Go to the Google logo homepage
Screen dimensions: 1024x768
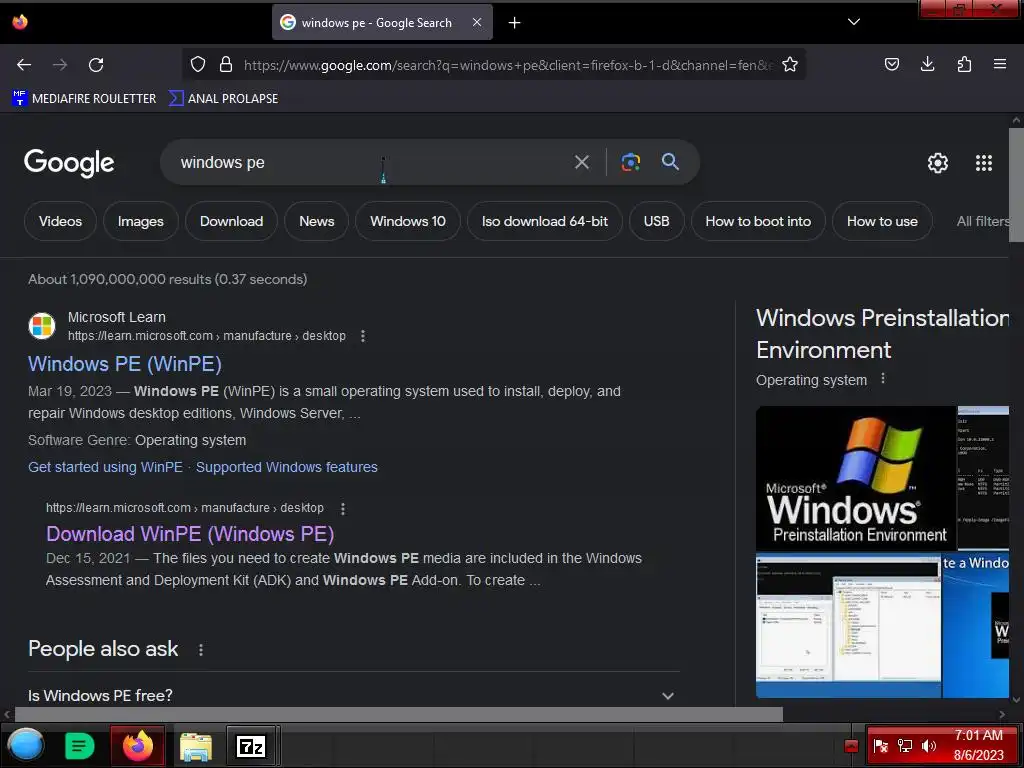(69, 163)
